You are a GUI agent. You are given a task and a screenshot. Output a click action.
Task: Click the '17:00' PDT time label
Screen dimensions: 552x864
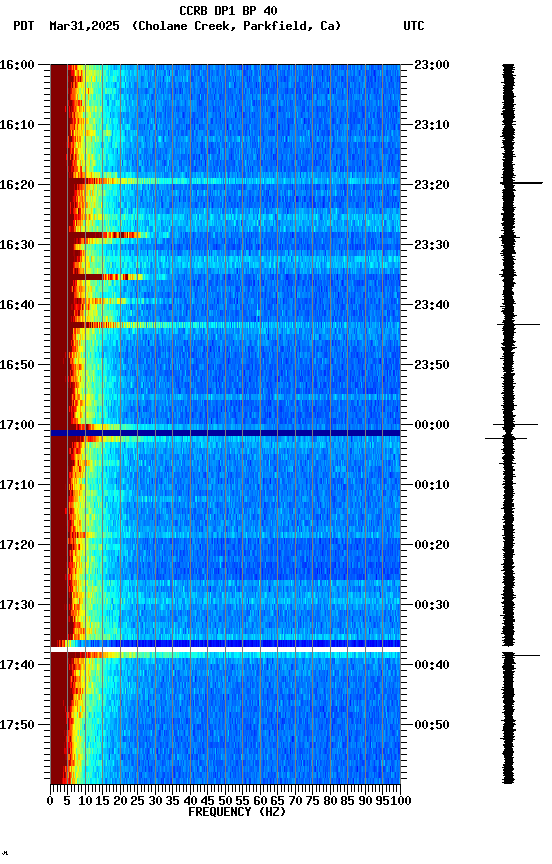point(17,425)
